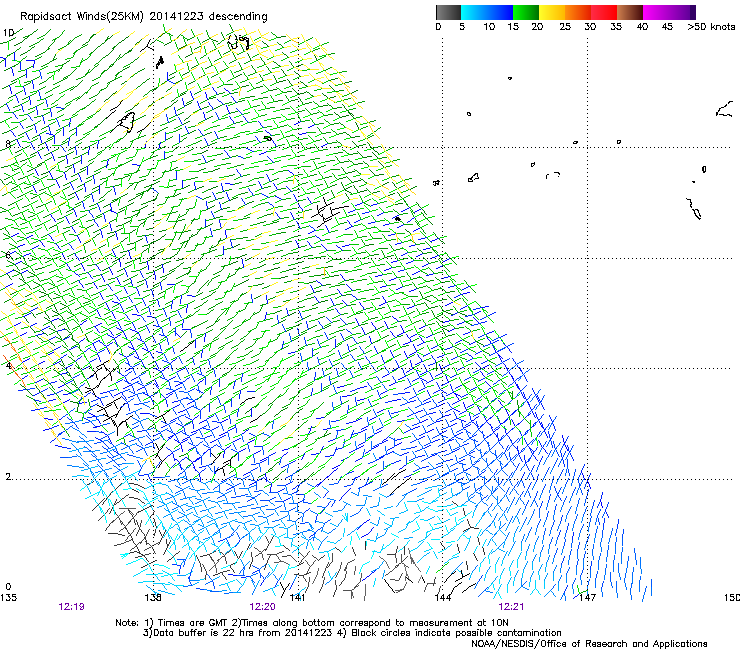This screenshot has height=650, width=740.
Task: Click the latitude '2' axis label
Action: click(8, 476)
